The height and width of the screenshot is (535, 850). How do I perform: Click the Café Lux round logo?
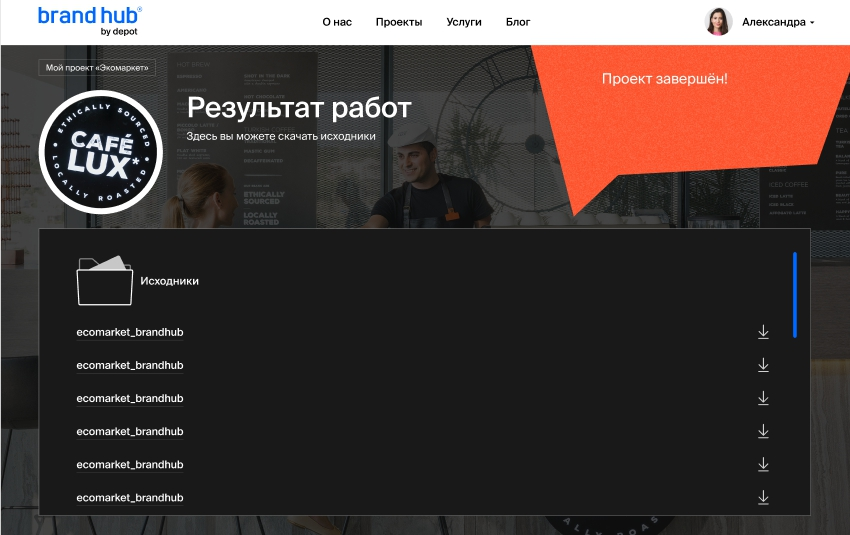click(100, 151)
